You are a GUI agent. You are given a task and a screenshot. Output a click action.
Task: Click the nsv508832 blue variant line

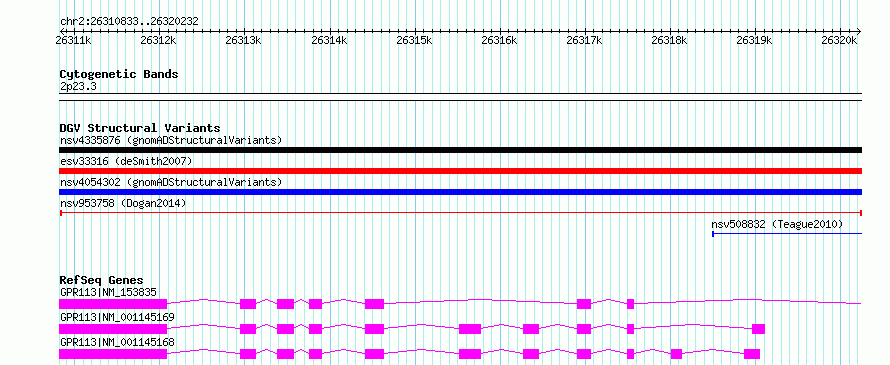coord(787,234)
